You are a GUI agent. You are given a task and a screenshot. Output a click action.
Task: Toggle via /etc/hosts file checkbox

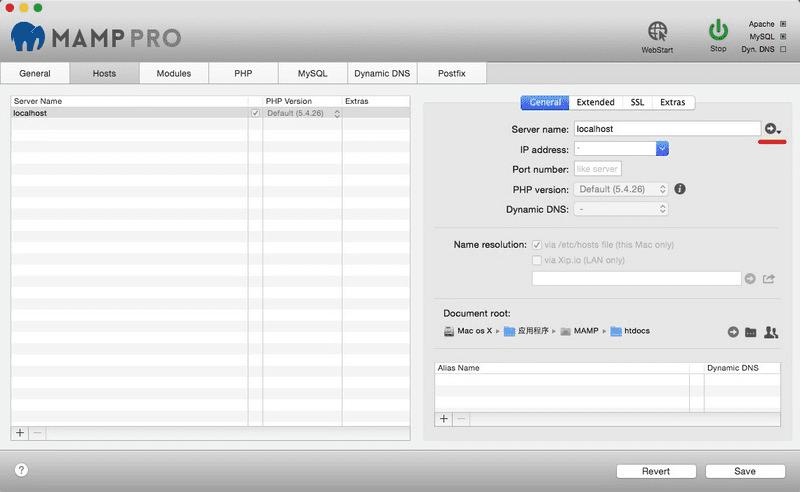536,245
